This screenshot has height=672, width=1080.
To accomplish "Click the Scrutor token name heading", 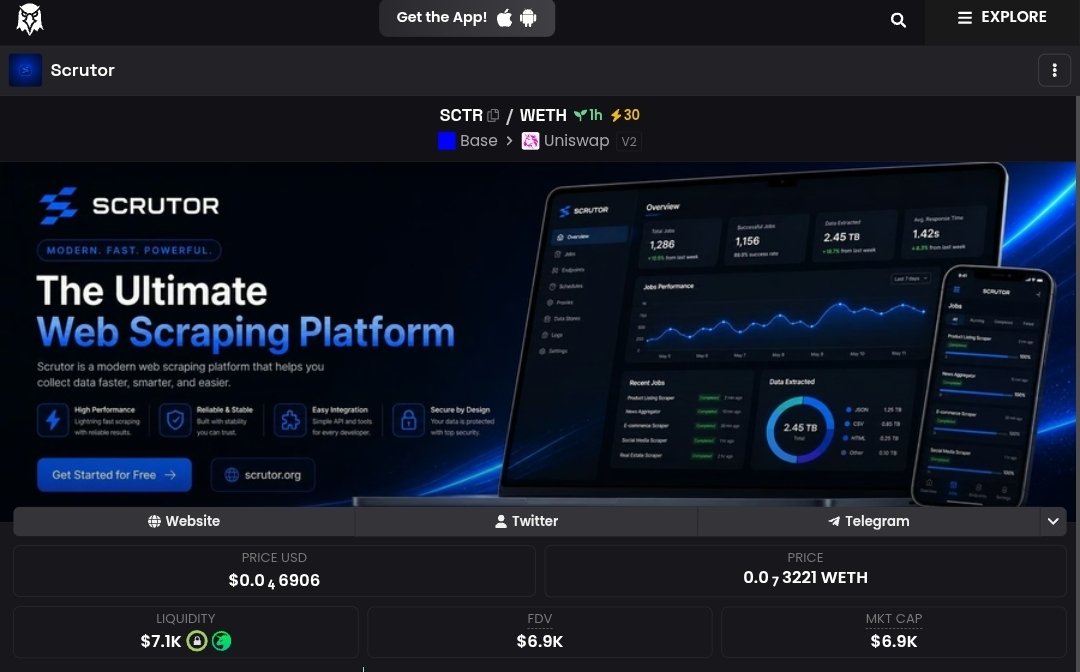I will click(x=83, y=70).
